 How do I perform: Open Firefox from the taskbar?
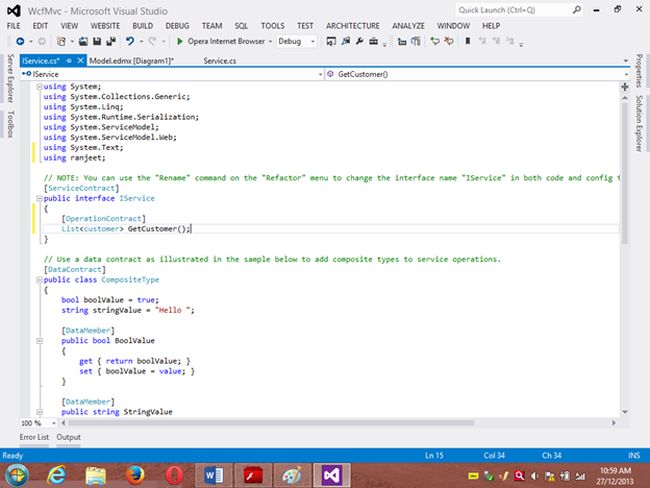click(134, 472)
